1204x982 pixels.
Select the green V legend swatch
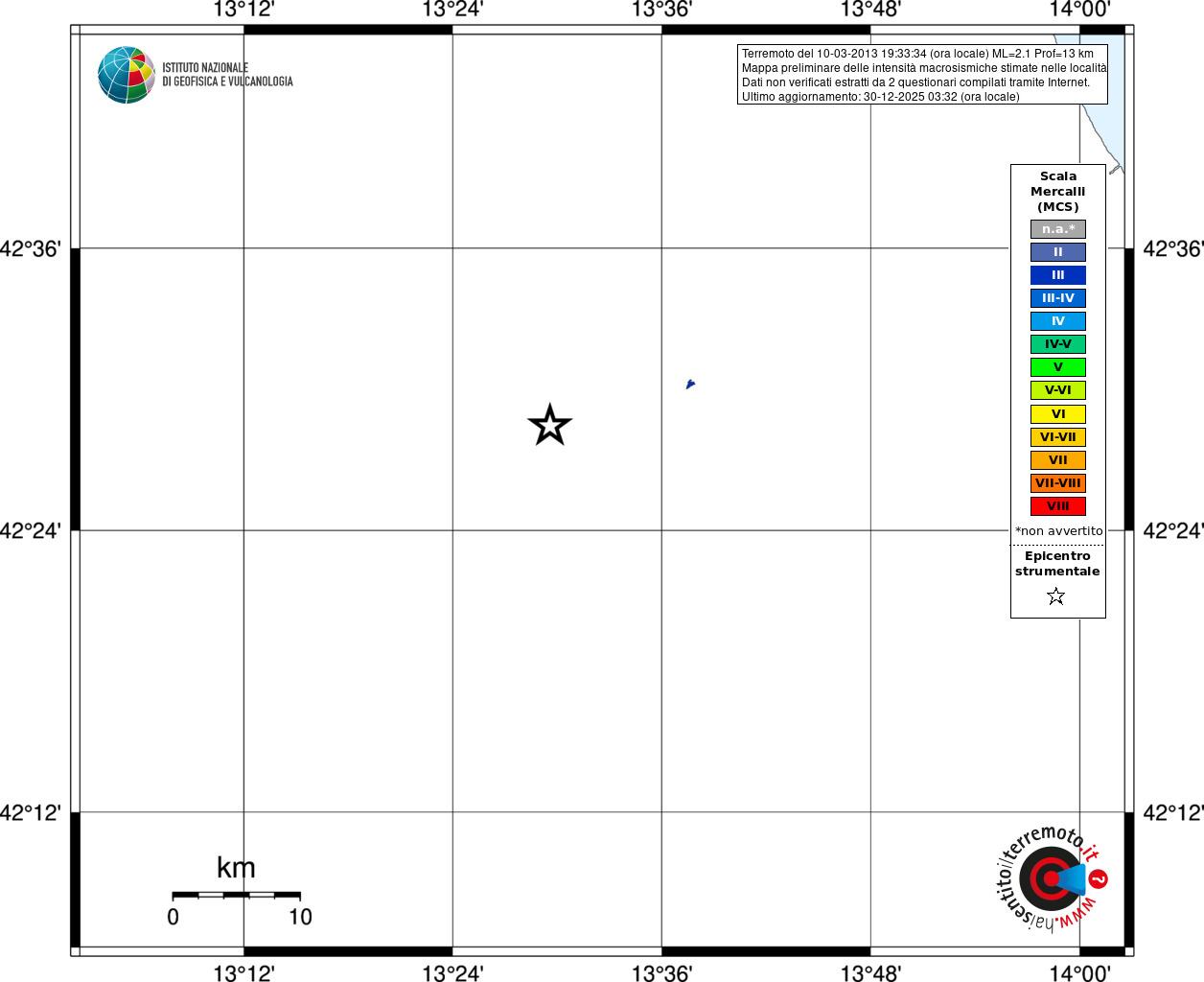(x=1058, y=367)
